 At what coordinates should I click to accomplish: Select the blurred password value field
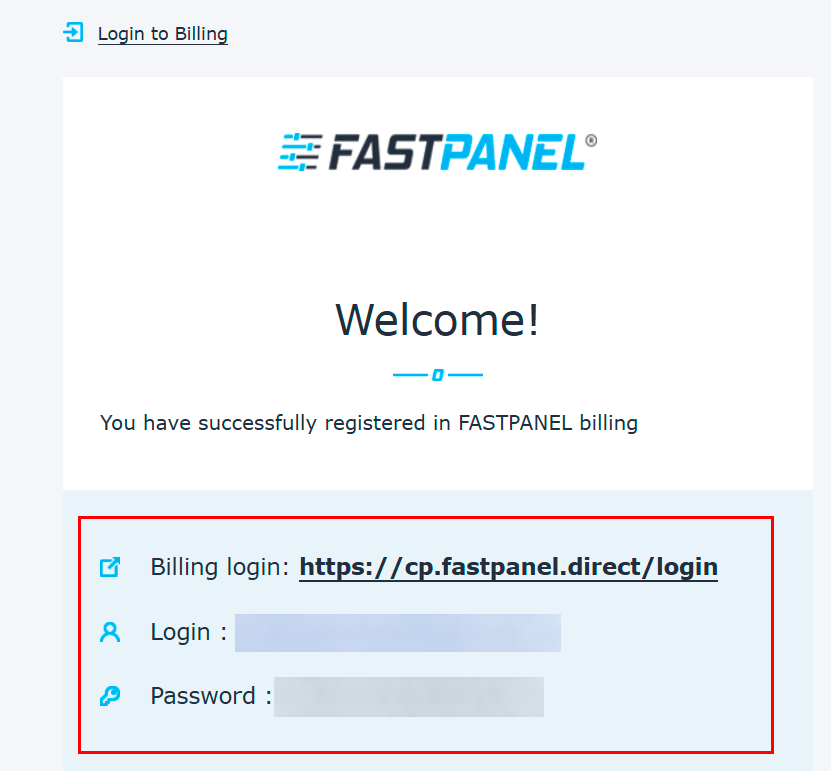point(409,697)
